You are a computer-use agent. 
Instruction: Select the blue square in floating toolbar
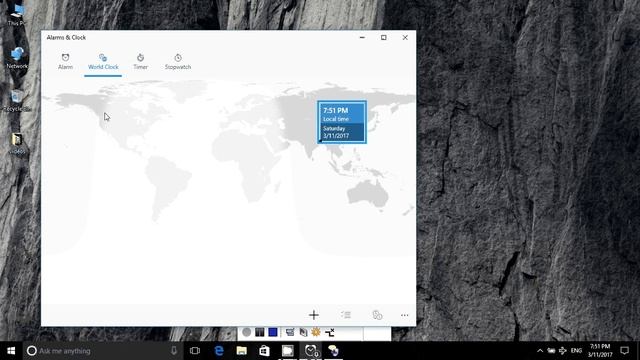coord(273,332)
